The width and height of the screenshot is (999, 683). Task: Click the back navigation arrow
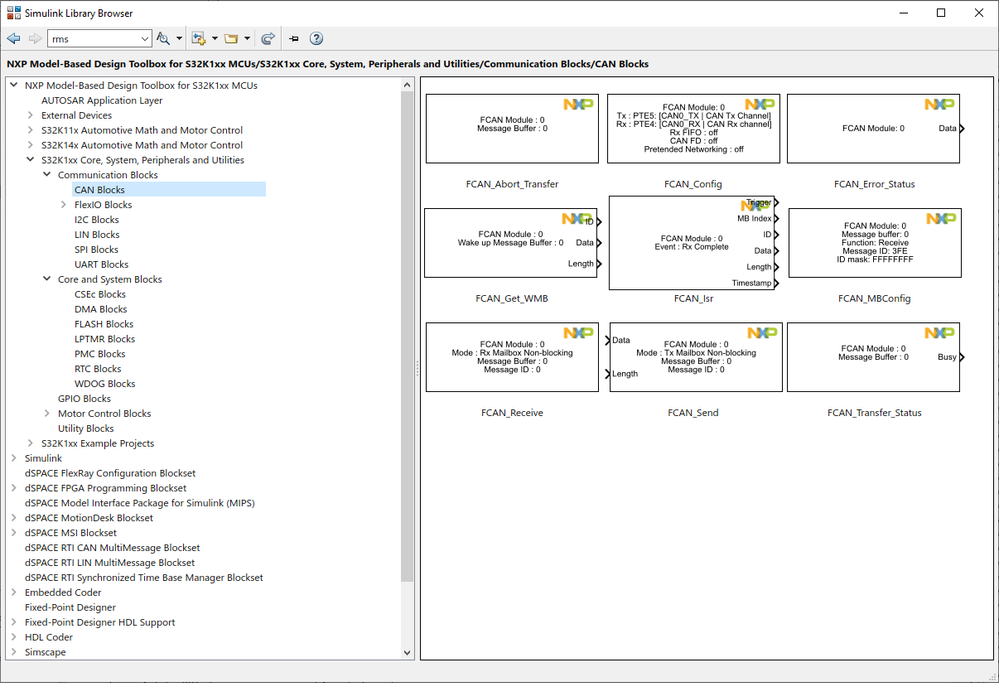click(13, 39)
